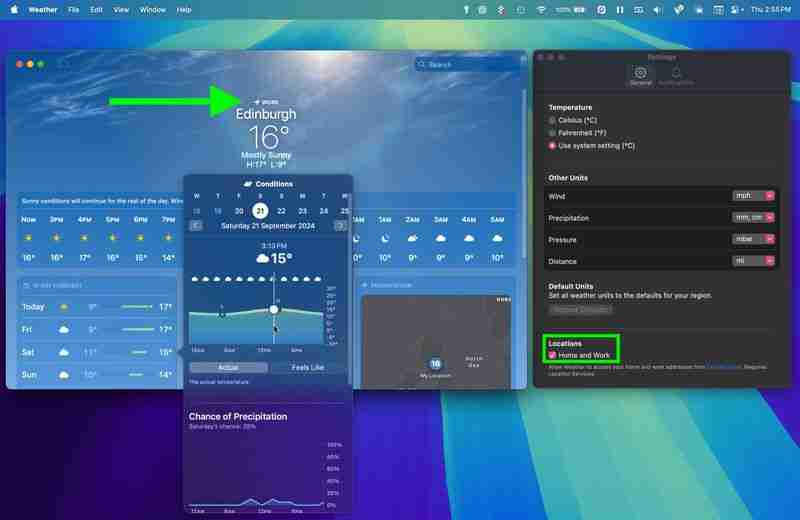Open the Distance unit dropdown

[754, 261]
